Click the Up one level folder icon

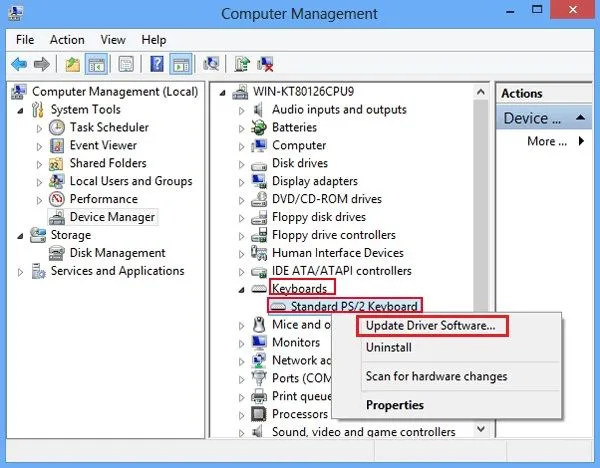pos(72,64)
